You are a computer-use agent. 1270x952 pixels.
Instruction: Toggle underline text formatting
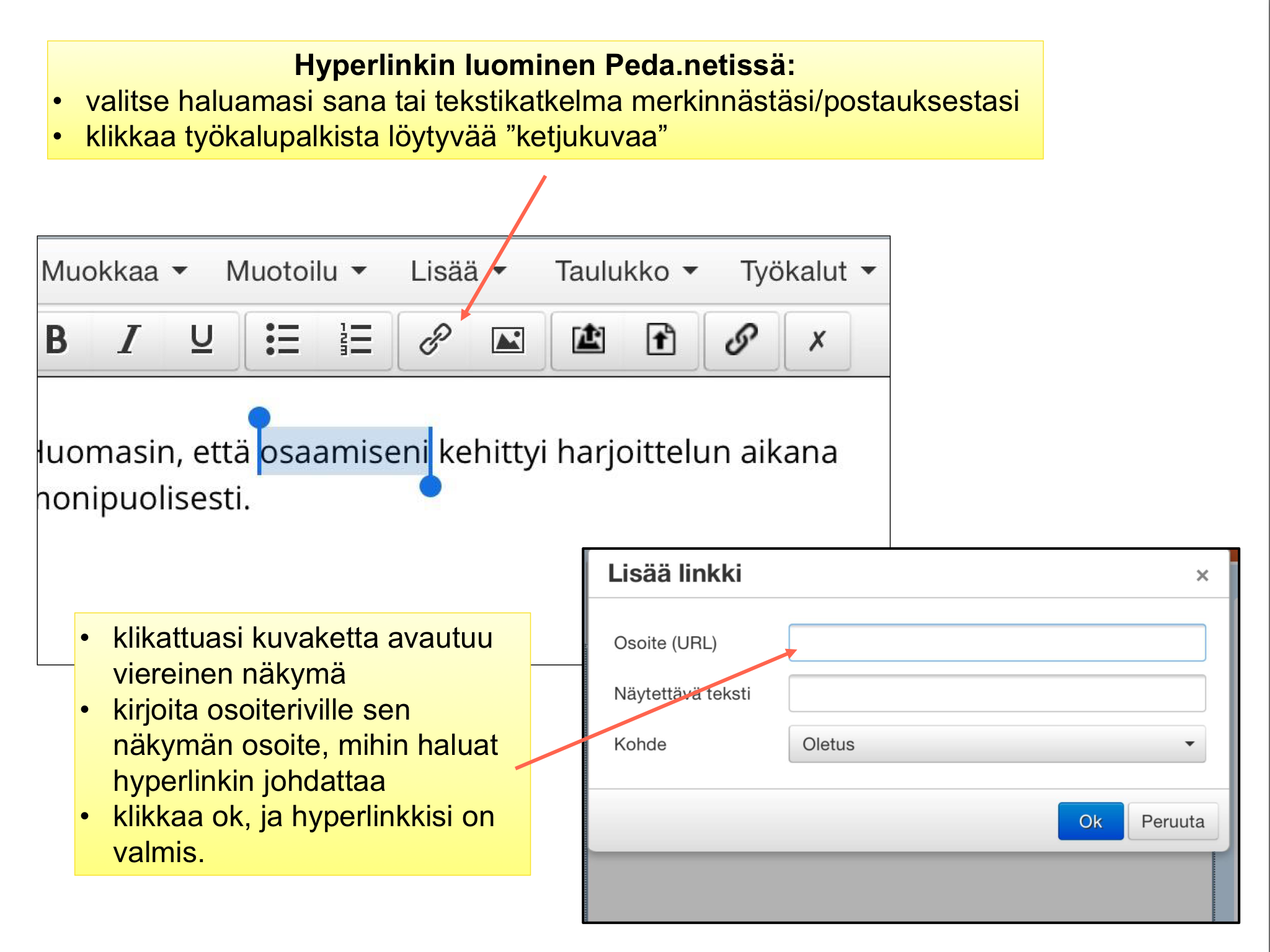click(202, 340)
